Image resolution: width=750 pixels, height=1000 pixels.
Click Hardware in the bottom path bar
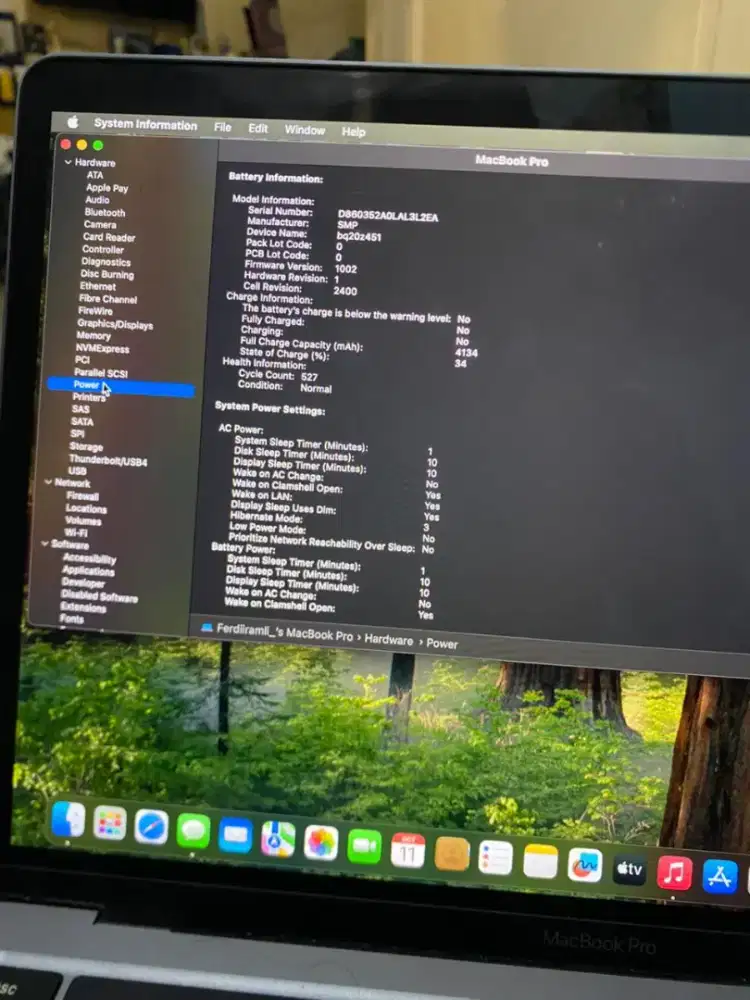pyautogui.click(x=388, y=639)
